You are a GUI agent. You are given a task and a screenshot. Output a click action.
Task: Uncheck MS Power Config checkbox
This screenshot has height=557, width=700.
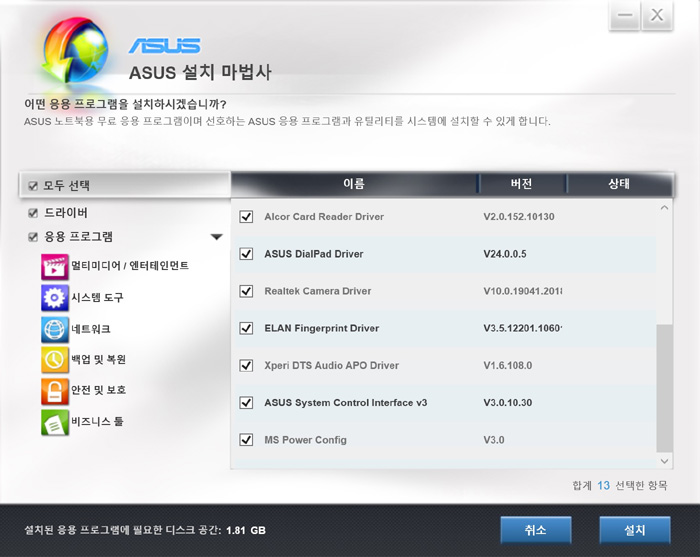(x=246, y=440)
